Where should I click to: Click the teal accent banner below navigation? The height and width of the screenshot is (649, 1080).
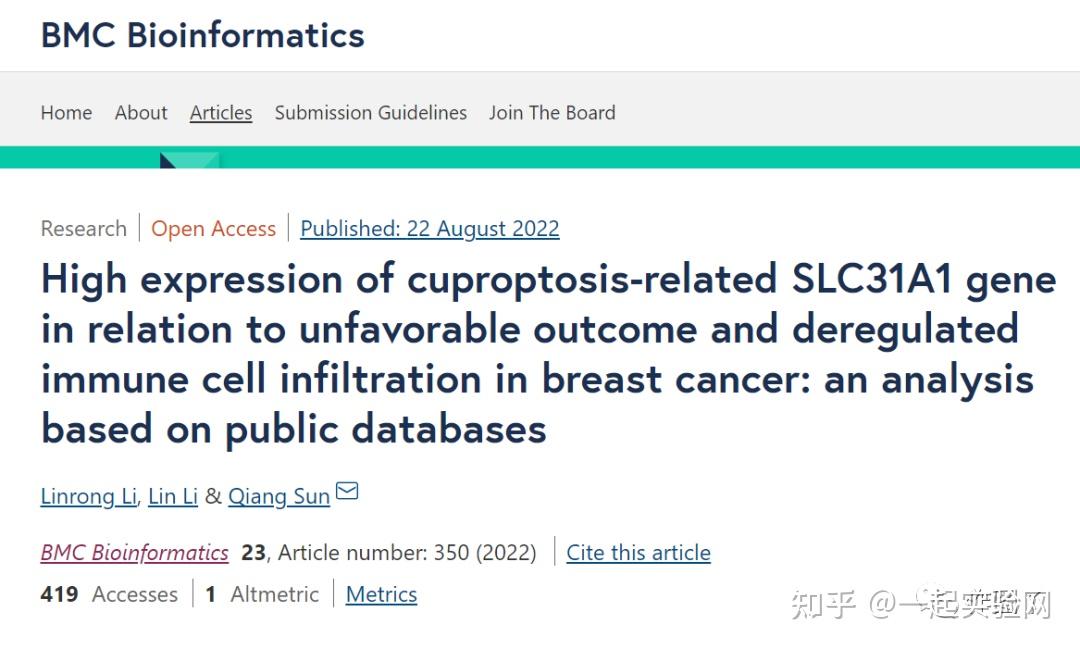pyautogui.click(x=540, y=155)
